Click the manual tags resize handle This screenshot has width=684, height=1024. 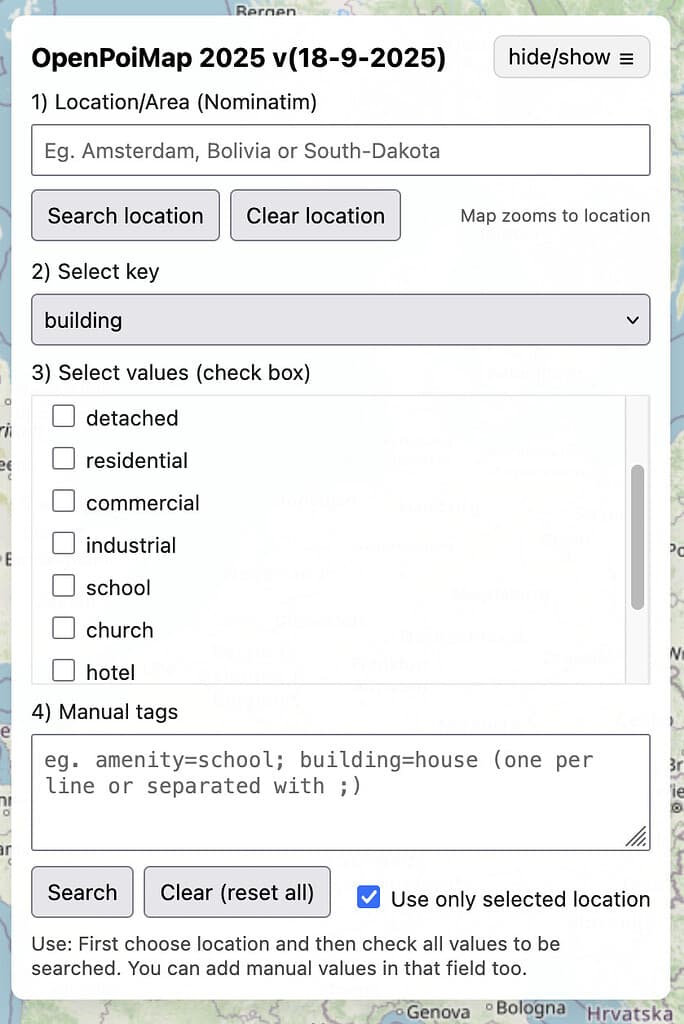click(637, 838)
